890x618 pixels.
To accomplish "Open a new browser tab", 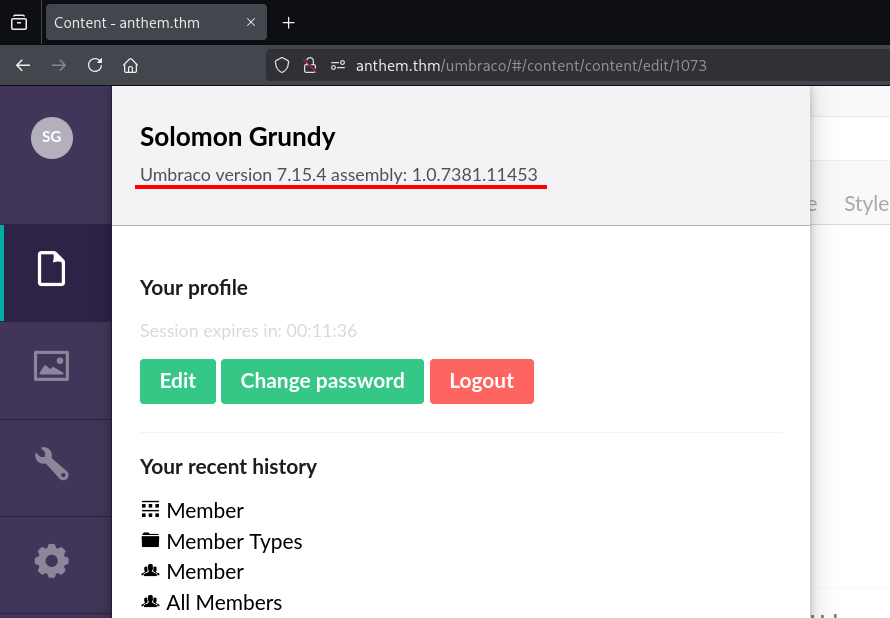I will point(289,22).
